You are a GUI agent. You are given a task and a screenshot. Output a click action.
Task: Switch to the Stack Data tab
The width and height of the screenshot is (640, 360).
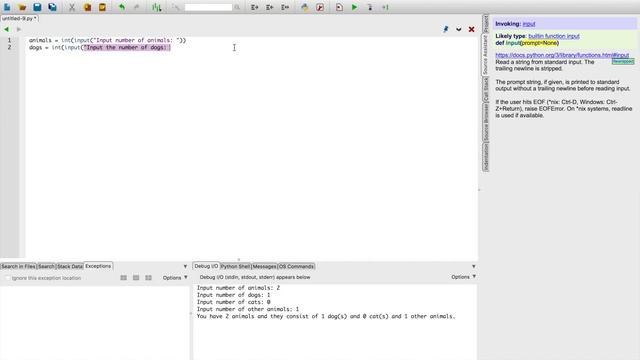pos(70,267)
